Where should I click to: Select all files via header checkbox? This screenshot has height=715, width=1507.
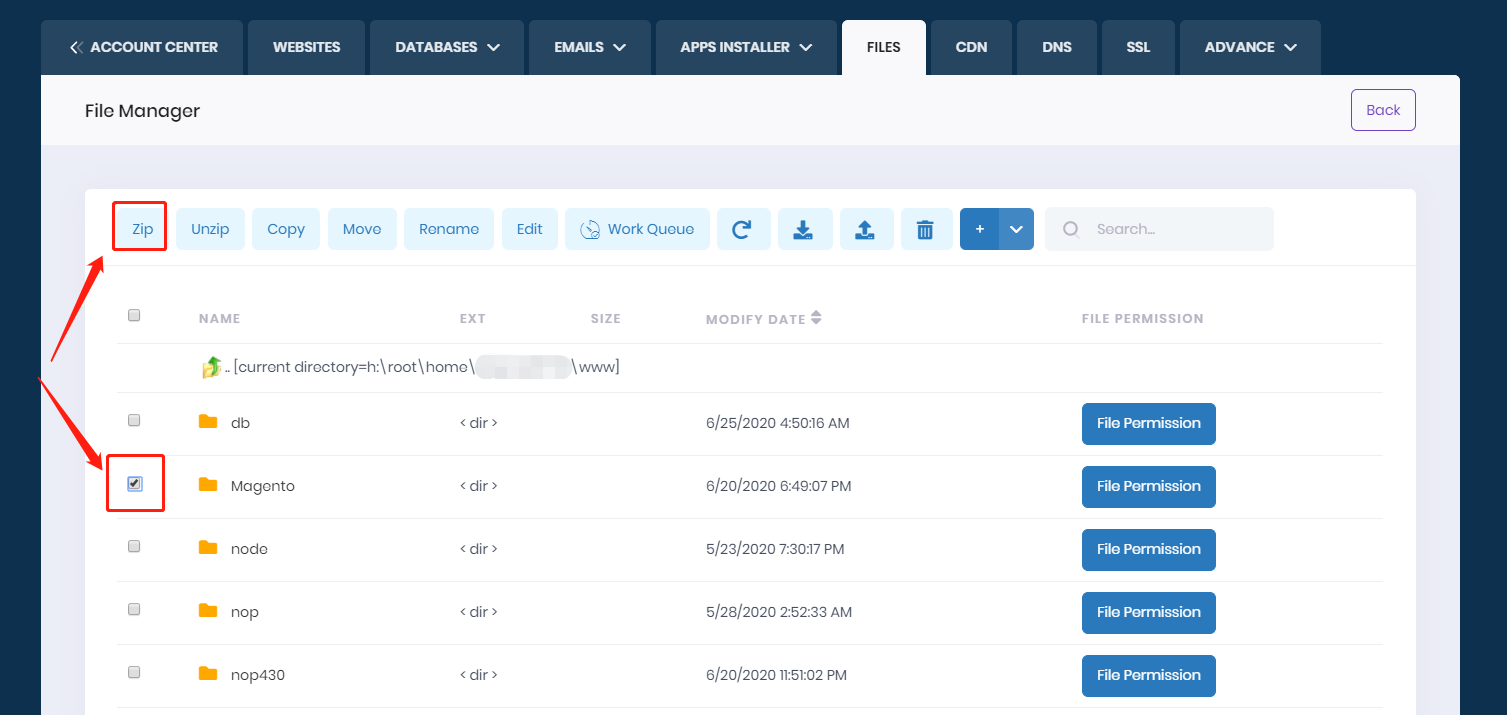tap(133, 315)
